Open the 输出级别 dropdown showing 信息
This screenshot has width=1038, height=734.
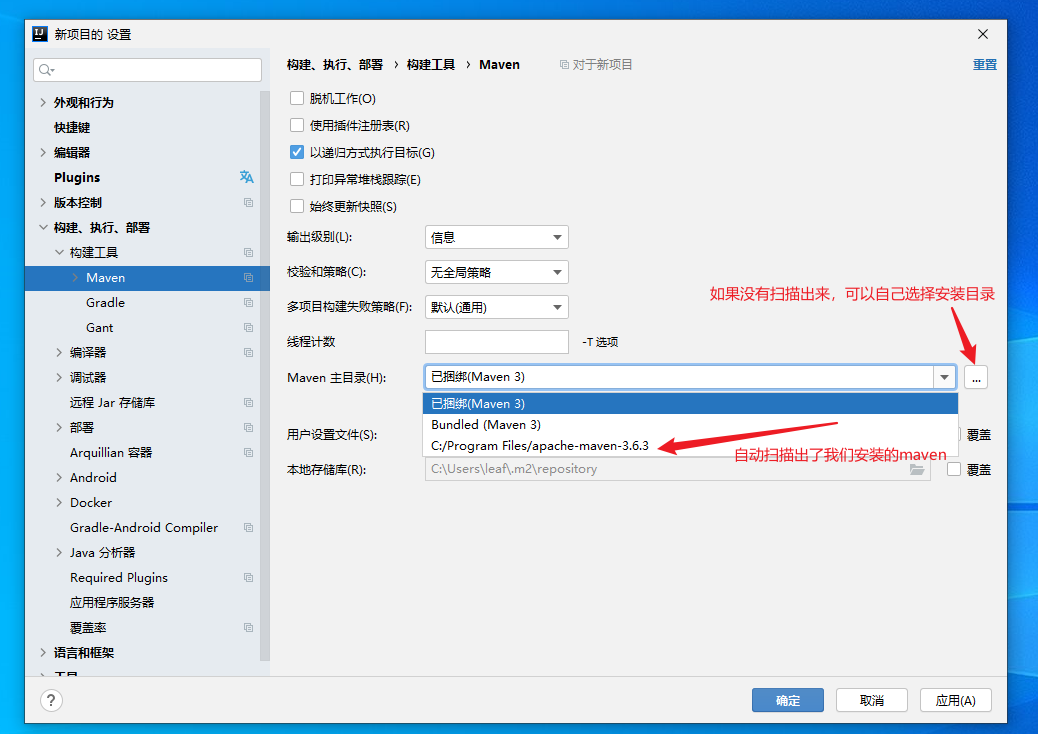[496, 237]
